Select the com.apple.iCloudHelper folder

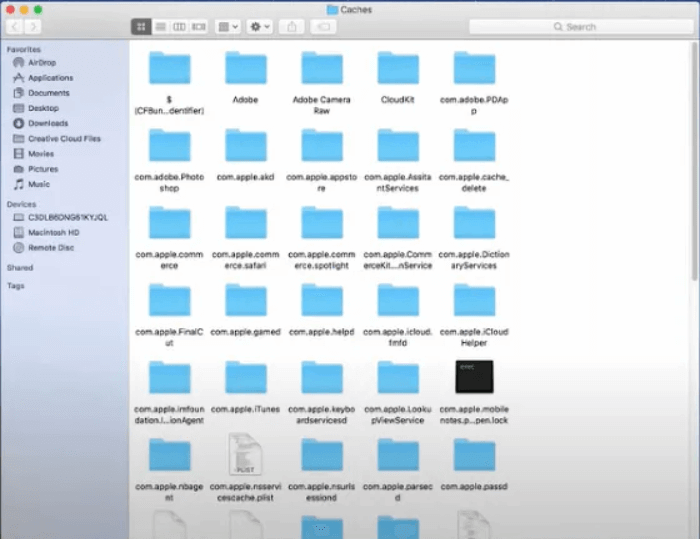[474, 300]
